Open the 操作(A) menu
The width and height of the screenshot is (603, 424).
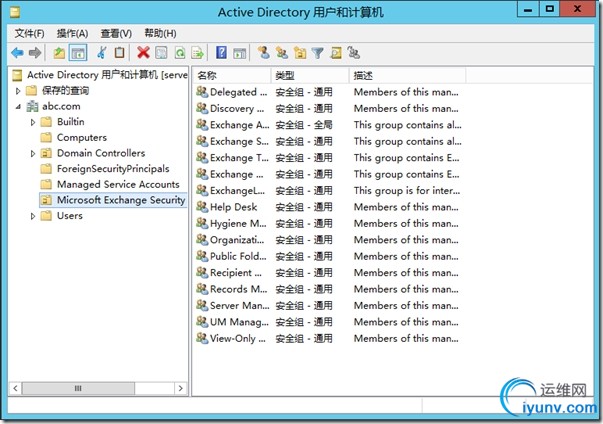pyautogui.click(x=72, y=34)
